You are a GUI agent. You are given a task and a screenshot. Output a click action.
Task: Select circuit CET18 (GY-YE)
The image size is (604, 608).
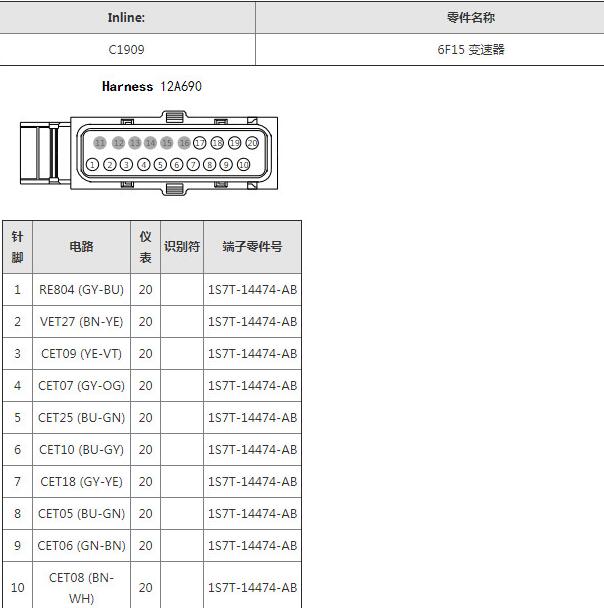[81, 482]
